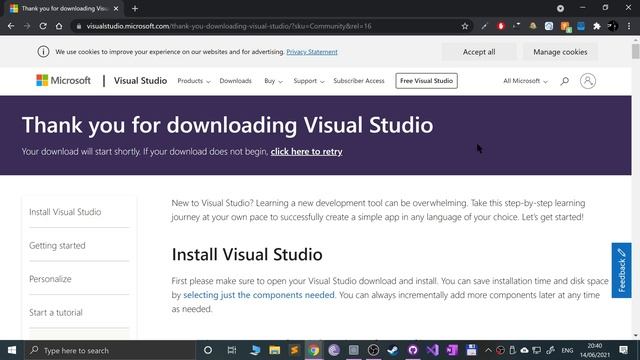The image size is (640, 360).
Task: Open File Explorer from taskbar
Action: tap(275, 350)
